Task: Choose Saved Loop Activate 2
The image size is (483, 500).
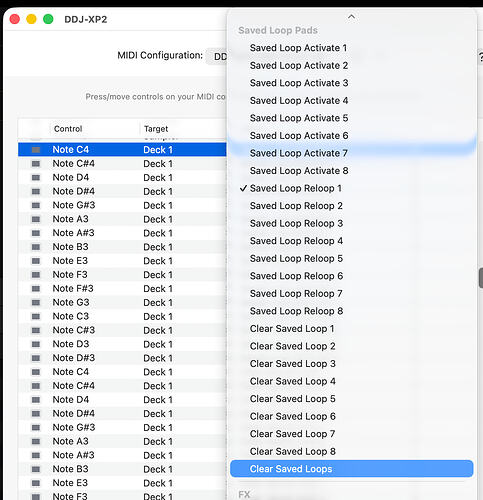Action: tap(351, 65)
